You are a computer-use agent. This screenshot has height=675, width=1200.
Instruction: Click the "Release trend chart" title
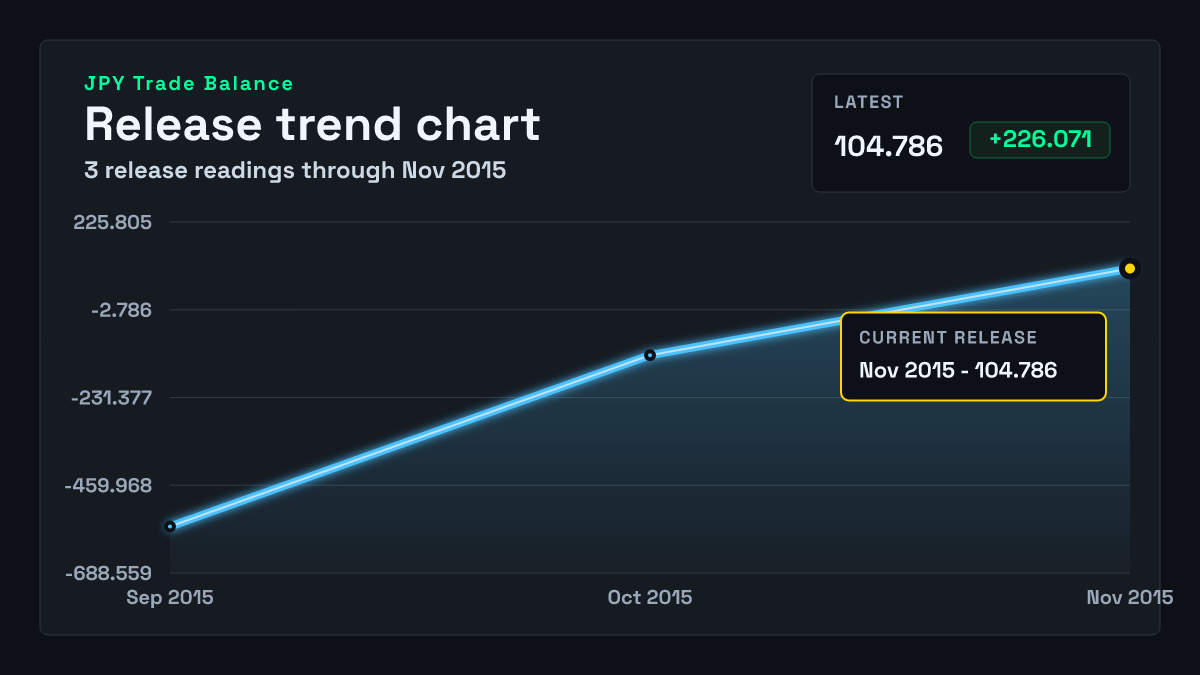312,124
